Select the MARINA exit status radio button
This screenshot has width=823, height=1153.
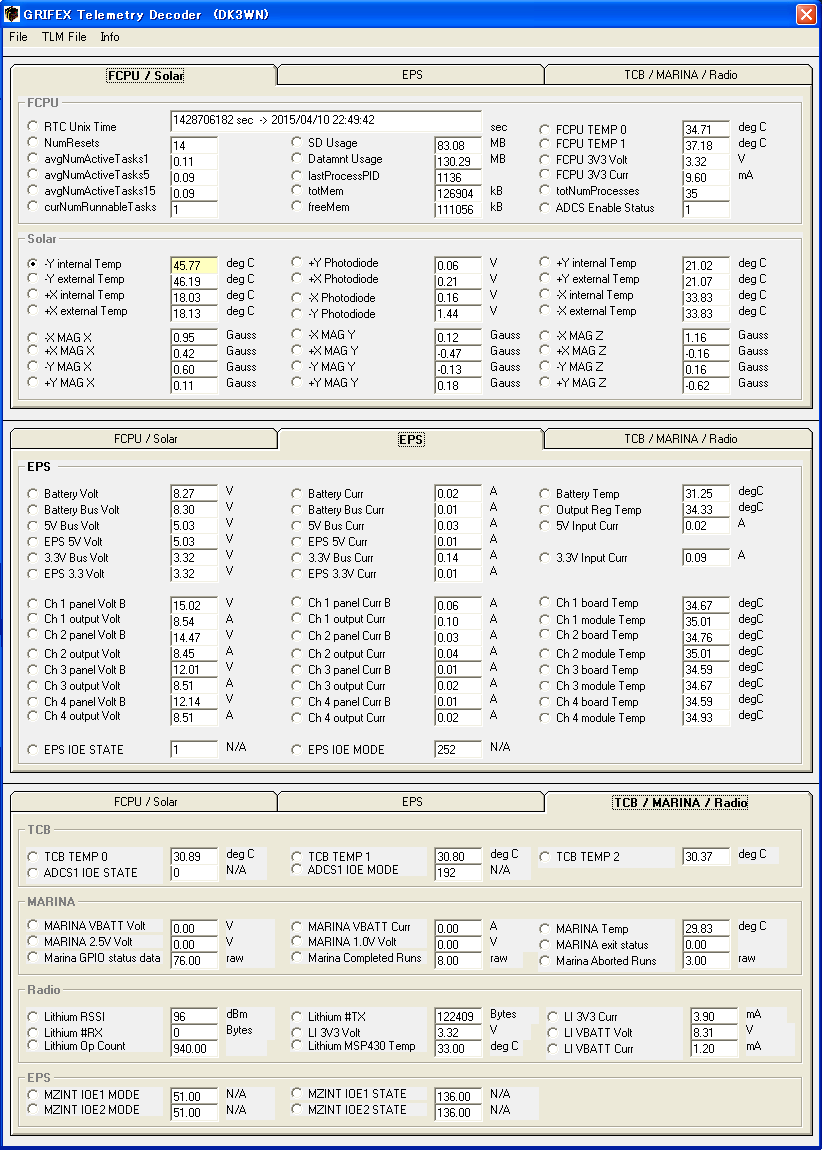tap(544, 944)
